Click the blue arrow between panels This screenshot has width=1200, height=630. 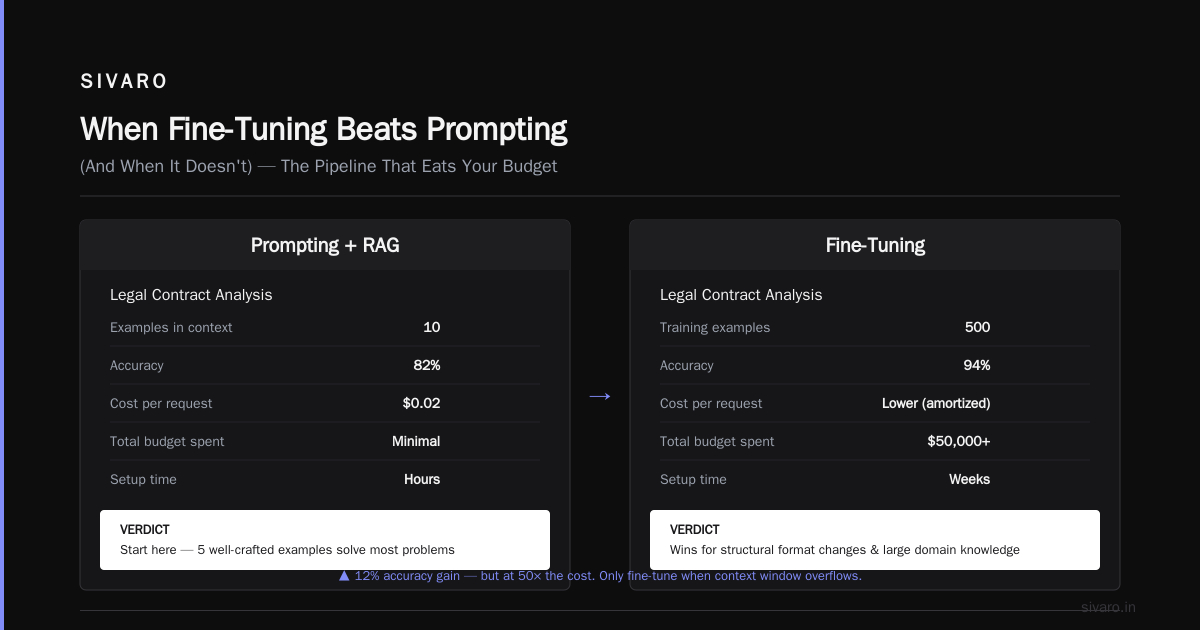599,397
